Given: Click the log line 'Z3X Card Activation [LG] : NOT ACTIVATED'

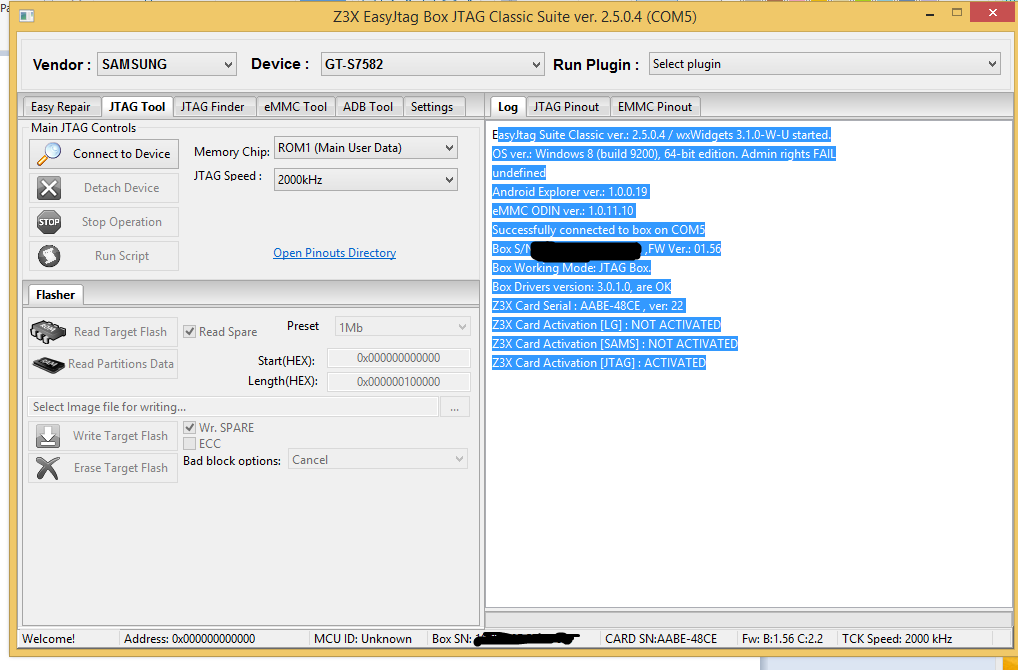Looking at the screenshot, I should pyautogui.click(x=606, y=325).
